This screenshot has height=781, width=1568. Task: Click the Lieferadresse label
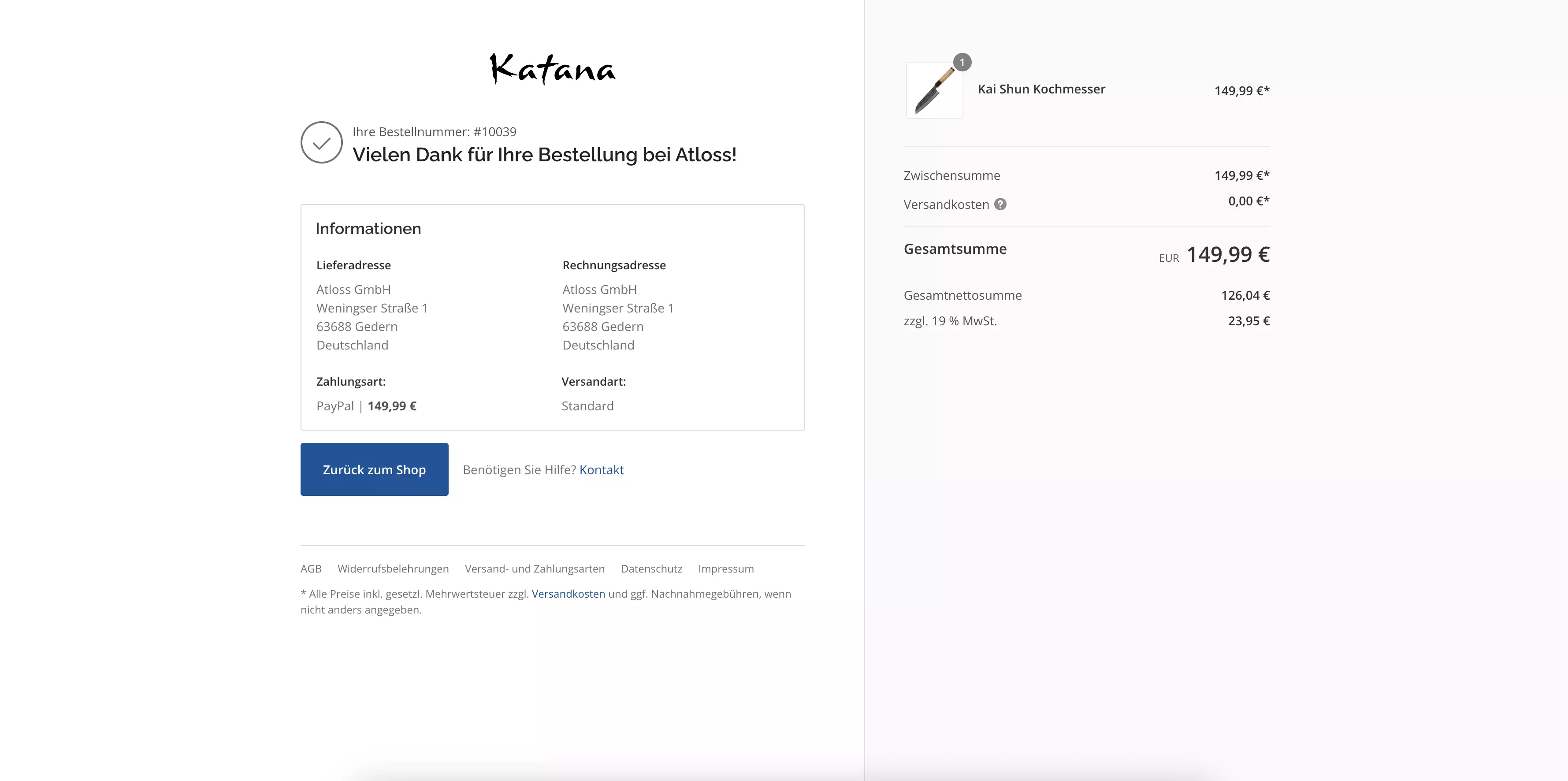pos(353,265)
